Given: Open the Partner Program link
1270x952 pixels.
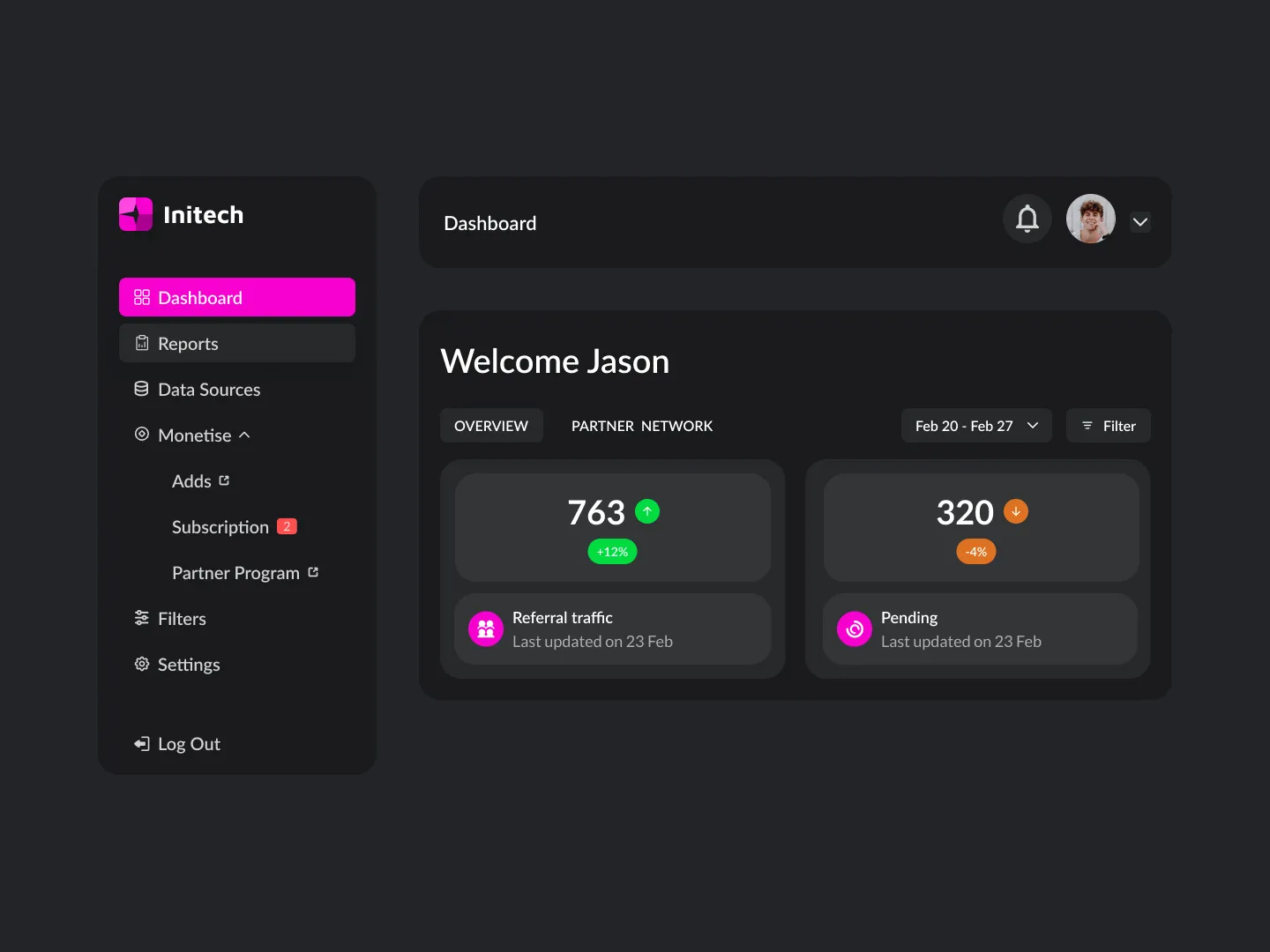Looking at the screenshot, I should (313, 572).
